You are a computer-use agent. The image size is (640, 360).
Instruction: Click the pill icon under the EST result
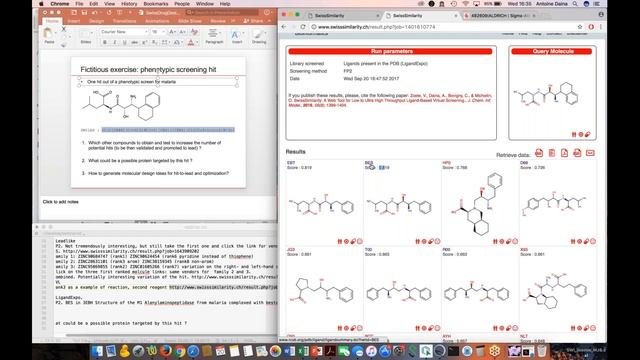[x=353, y=241]
